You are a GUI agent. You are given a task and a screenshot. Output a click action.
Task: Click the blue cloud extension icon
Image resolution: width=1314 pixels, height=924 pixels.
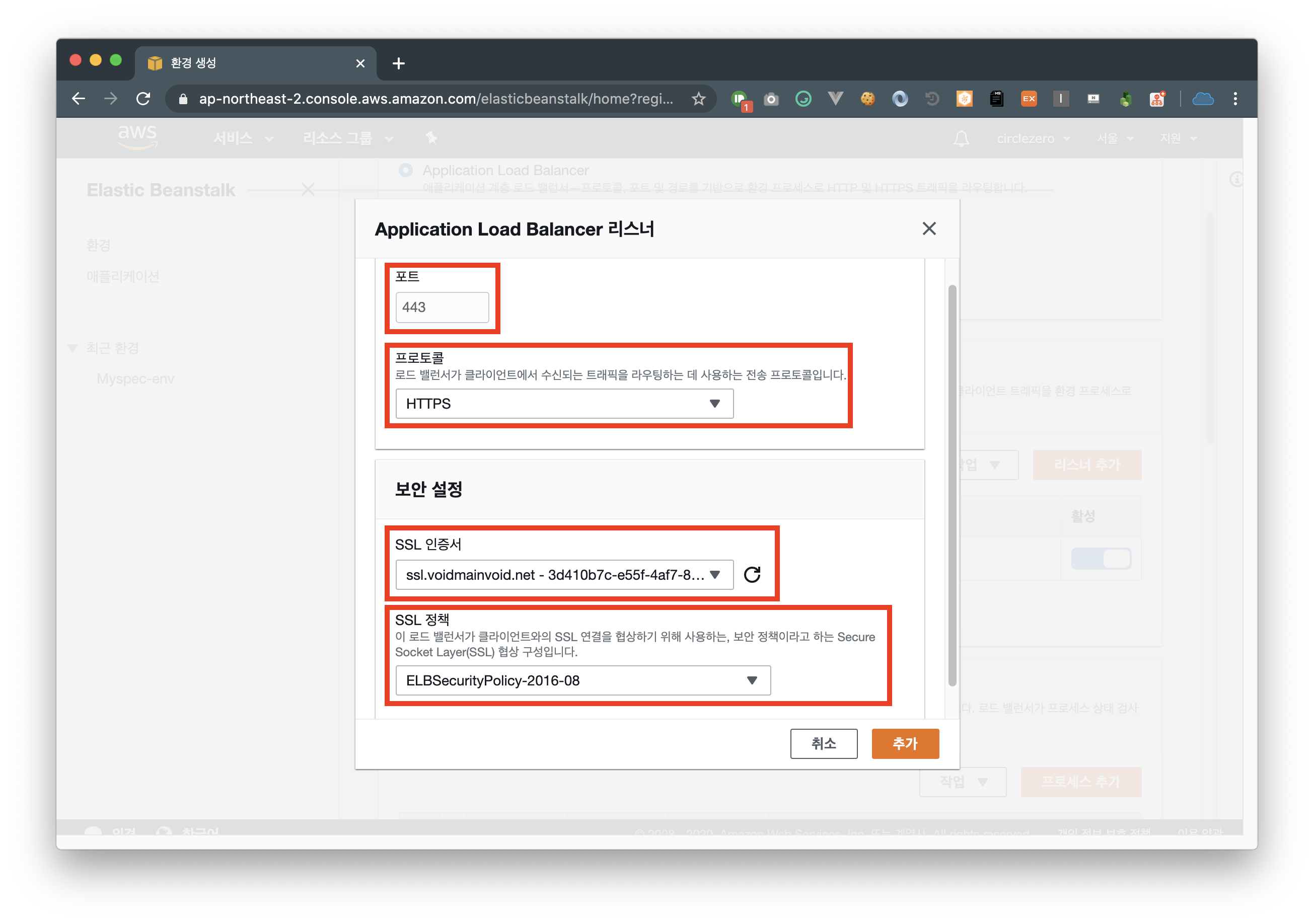(x=1202, y=99)
